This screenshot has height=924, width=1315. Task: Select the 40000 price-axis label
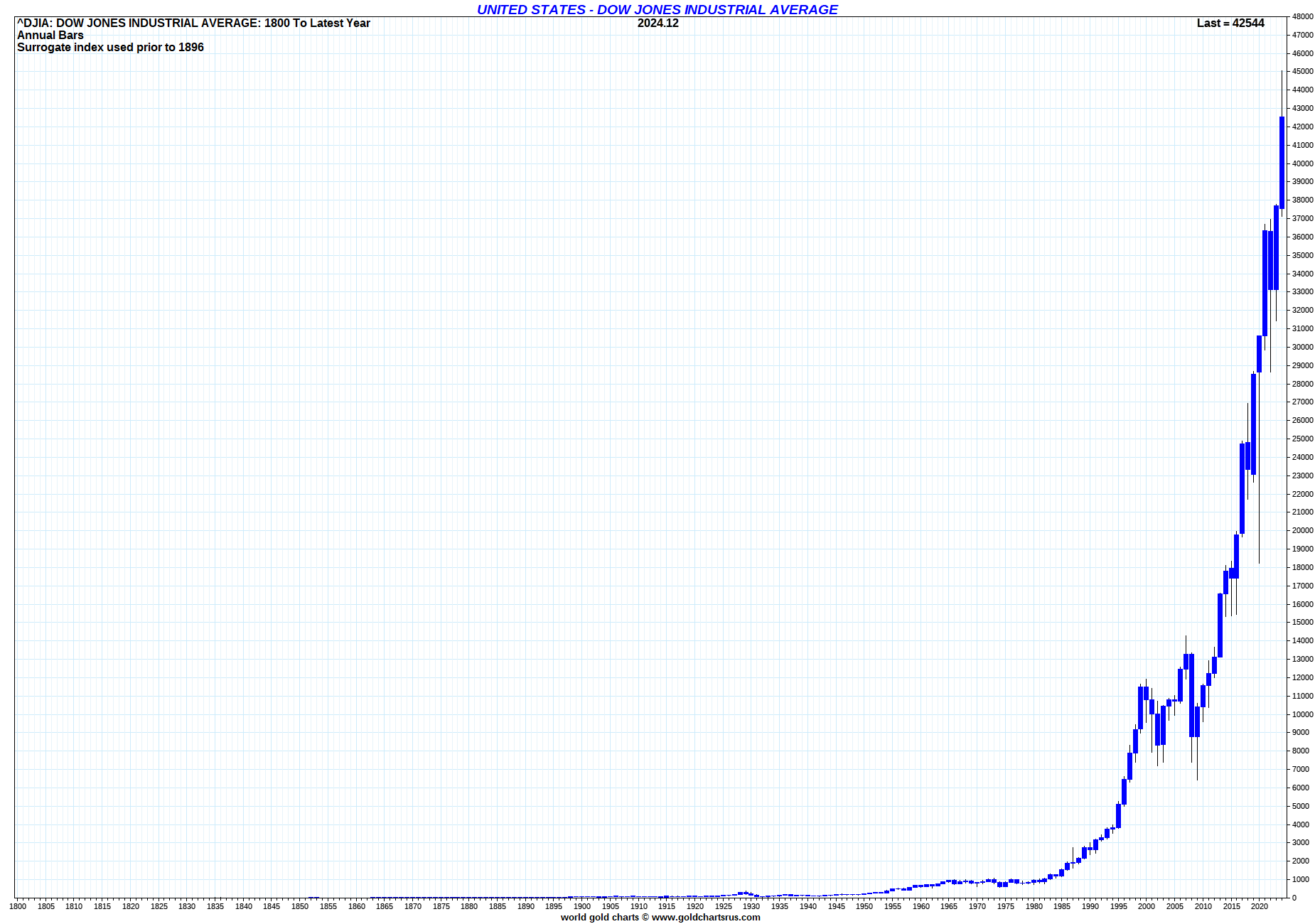pos(1302,163)
